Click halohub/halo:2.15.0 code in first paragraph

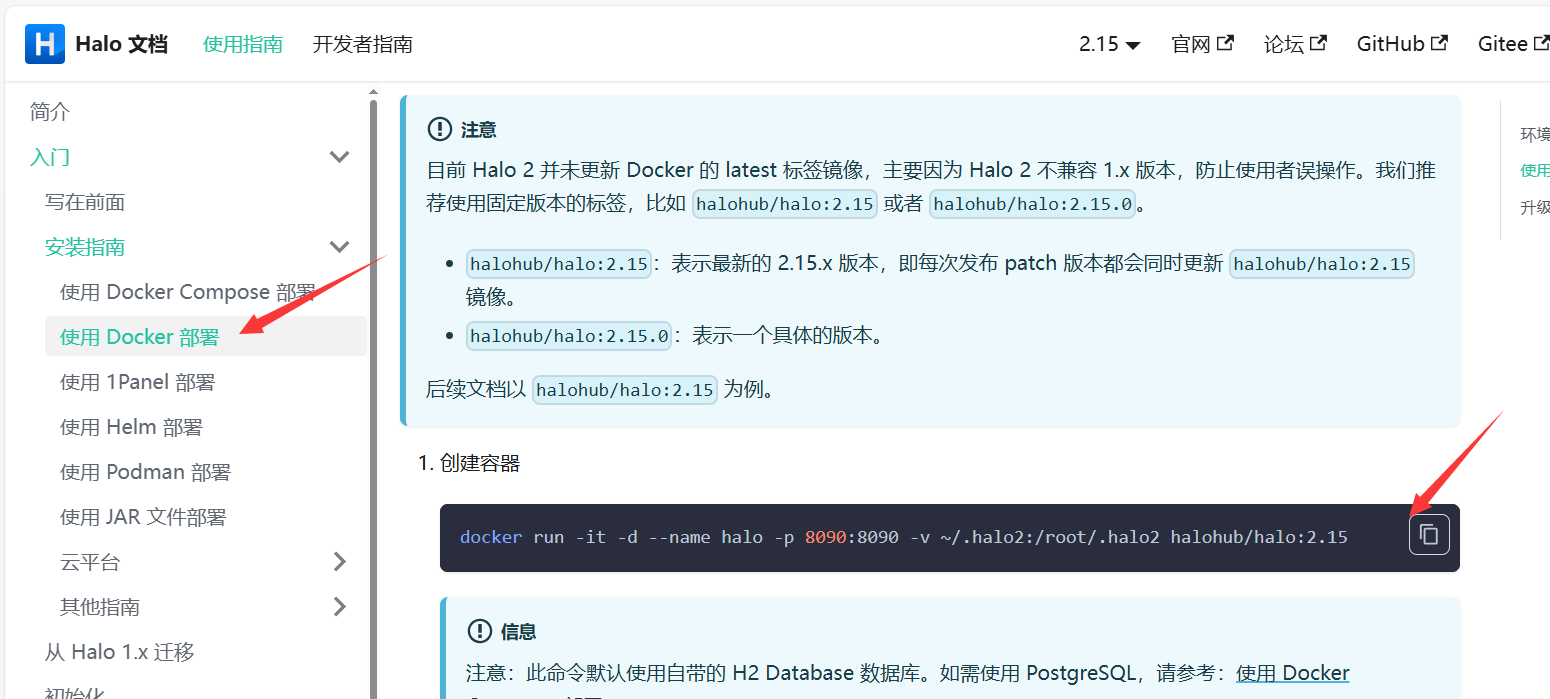click(x=1033, y=204)
